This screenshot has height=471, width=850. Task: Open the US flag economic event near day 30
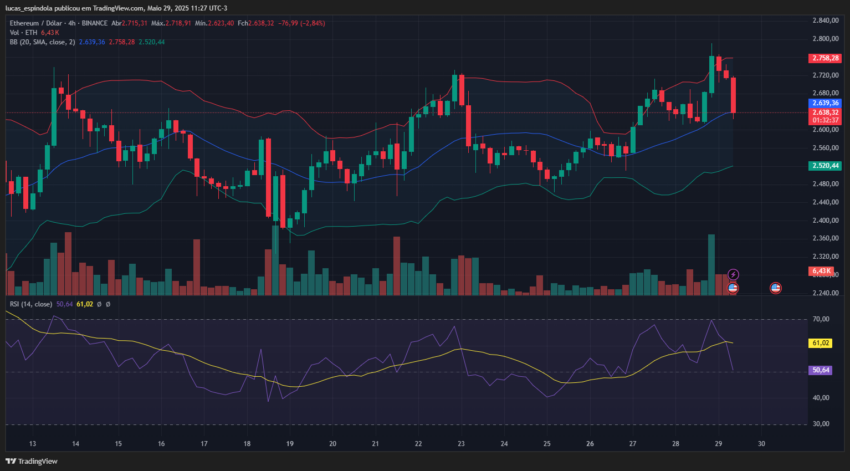click(x=776, y=288)
